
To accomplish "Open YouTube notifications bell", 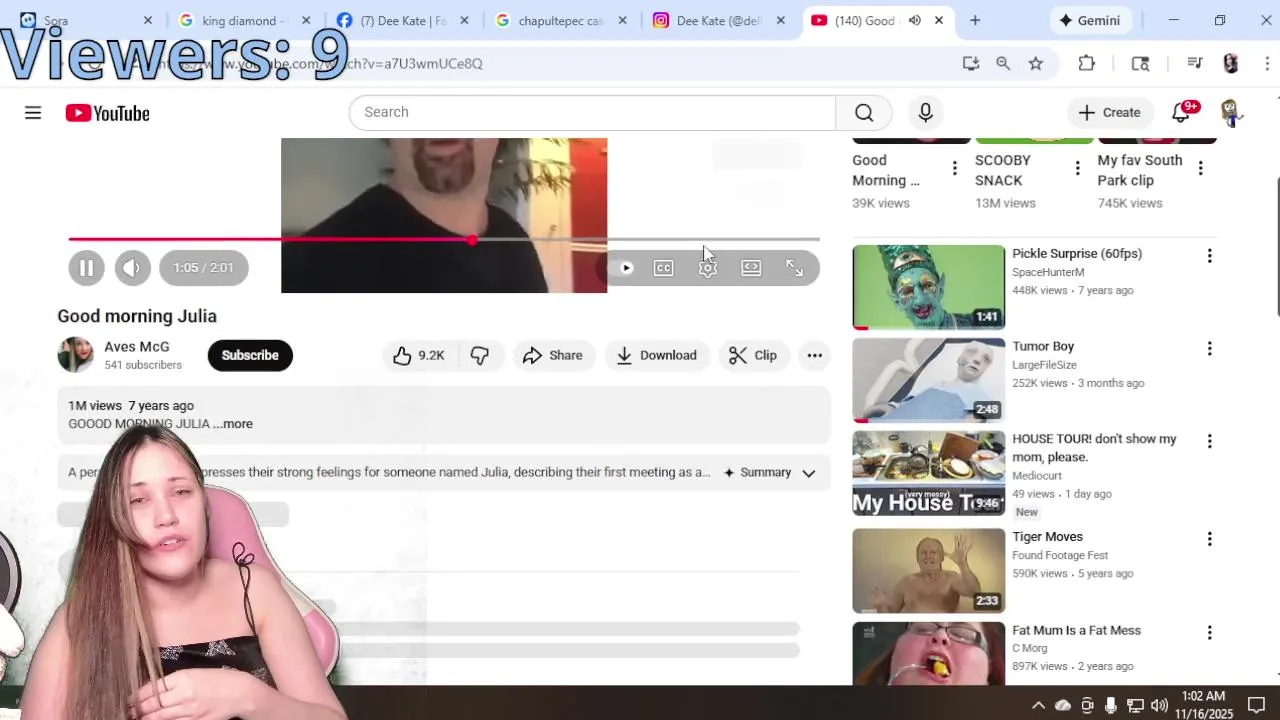I will 1181,112.
